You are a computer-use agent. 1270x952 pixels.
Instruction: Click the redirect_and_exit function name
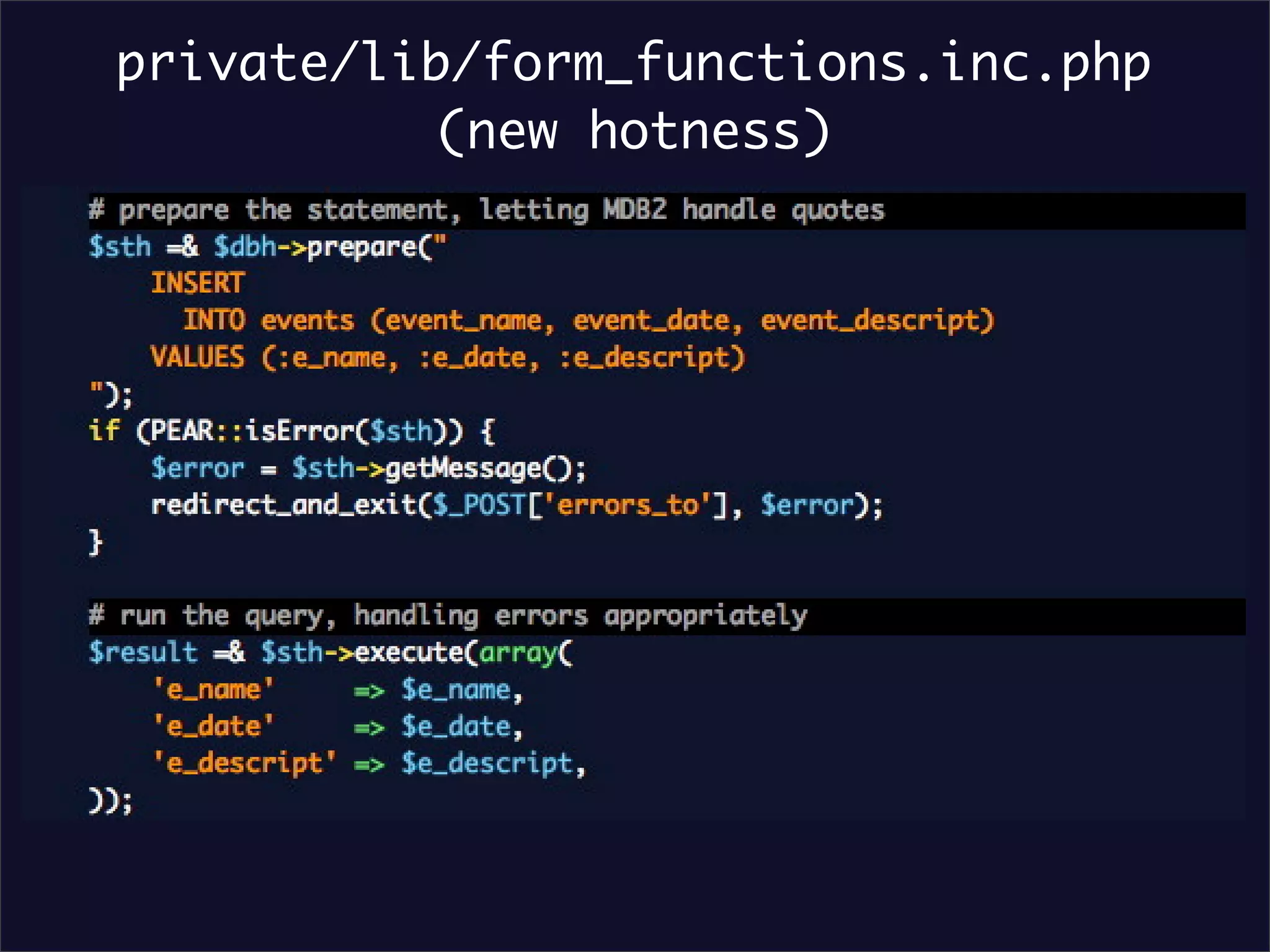pos(283,505)
